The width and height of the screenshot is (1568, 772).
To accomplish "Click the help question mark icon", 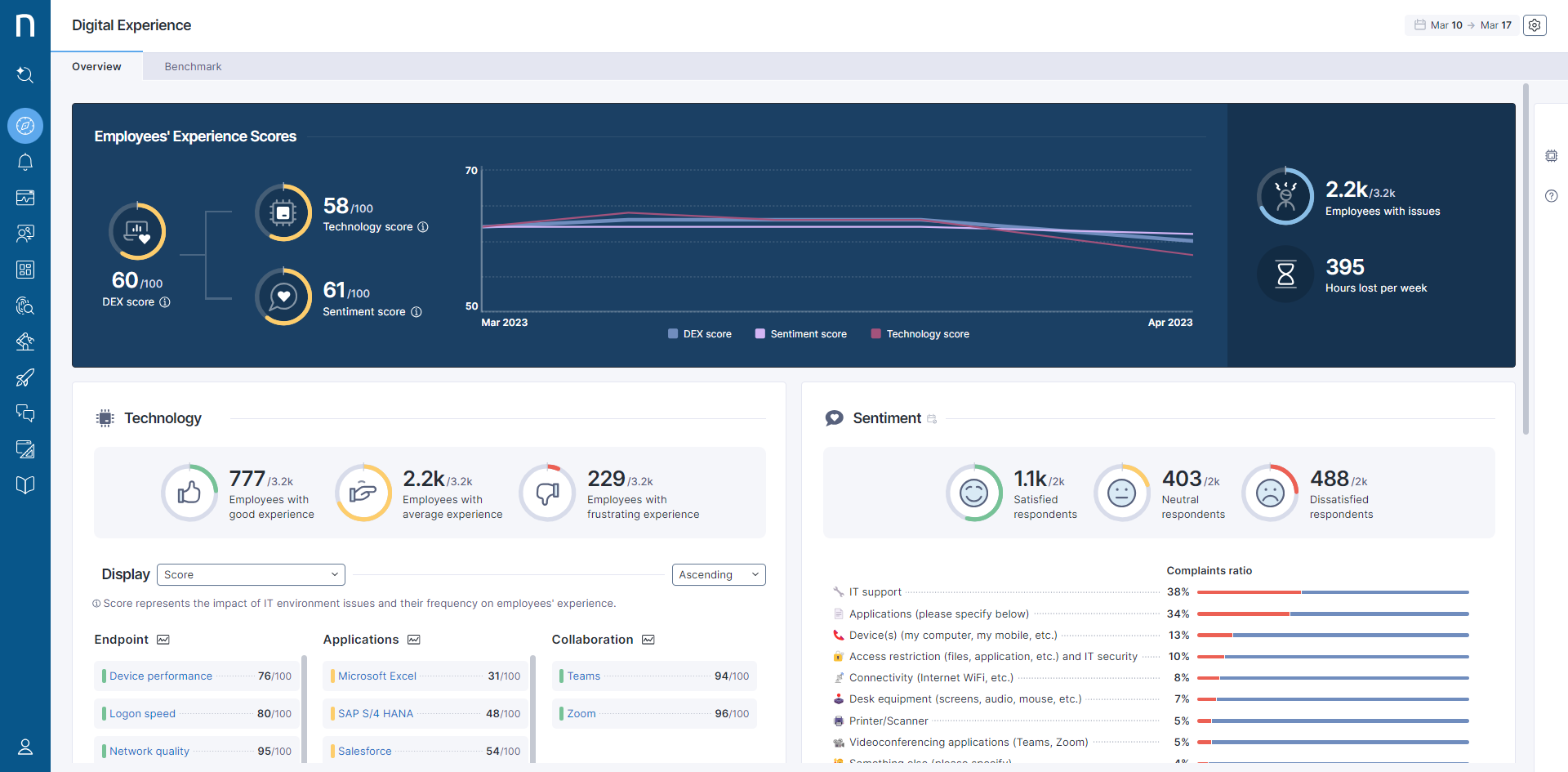I will tap(1551, 196).
